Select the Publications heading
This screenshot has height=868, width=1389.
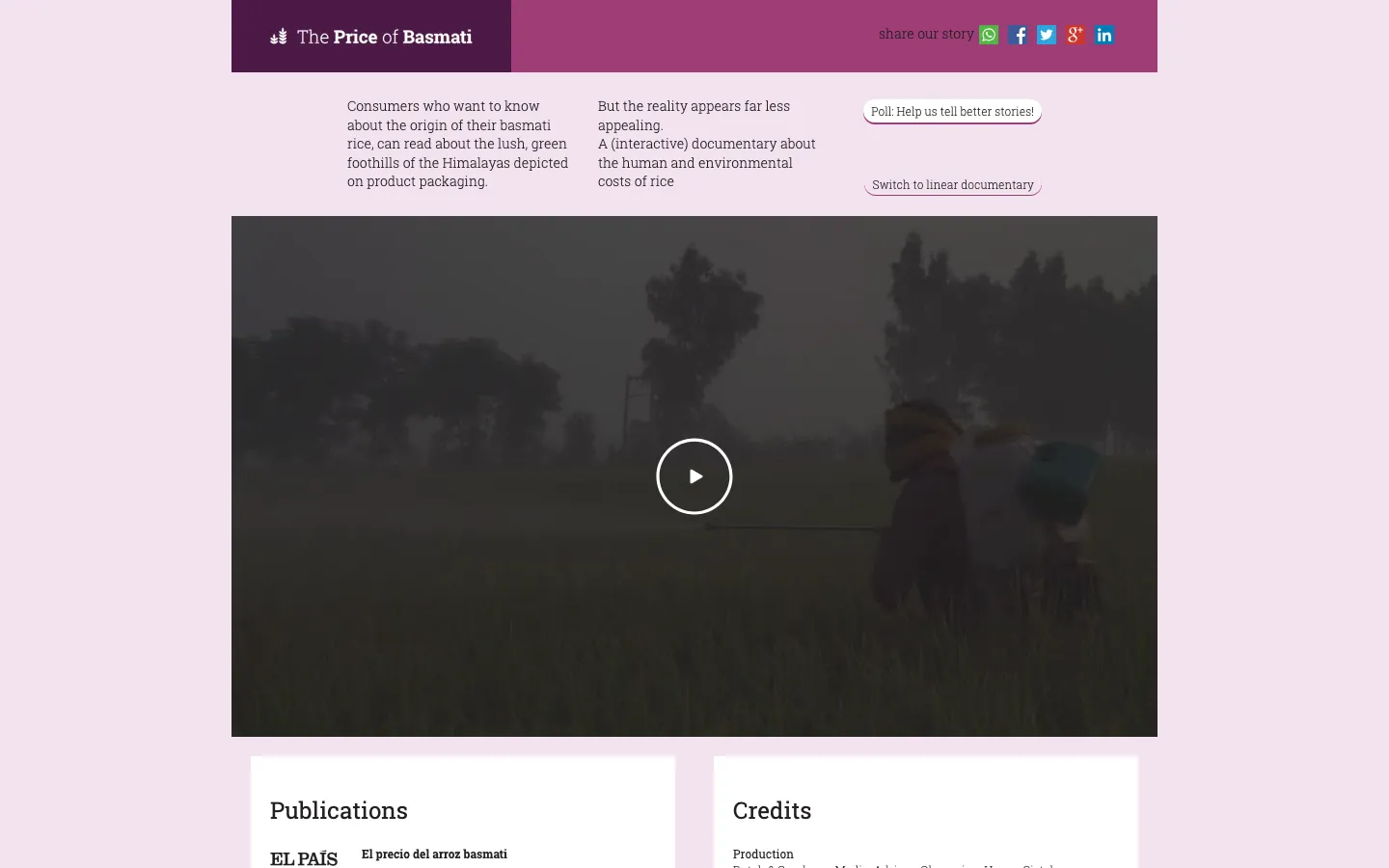(x=339, y=810)
